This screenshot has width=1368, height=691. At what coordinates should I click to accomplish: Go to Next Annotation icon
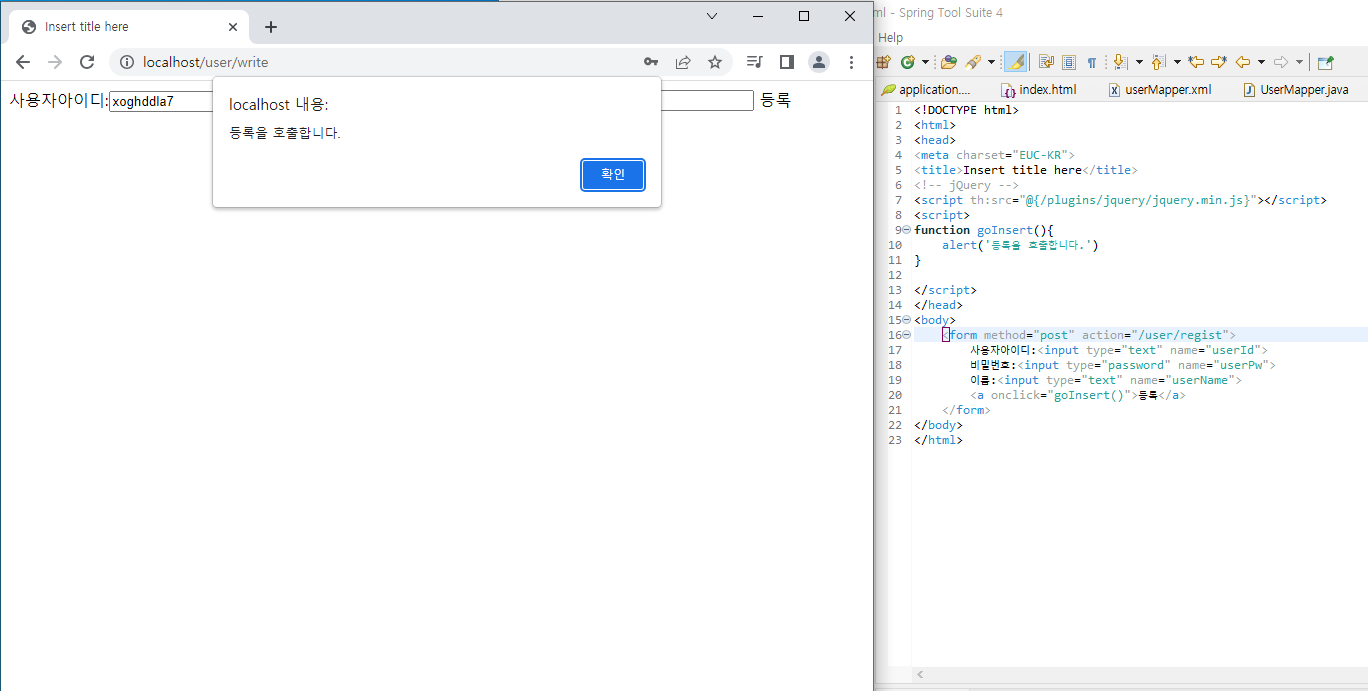[x=1120, y=62]
